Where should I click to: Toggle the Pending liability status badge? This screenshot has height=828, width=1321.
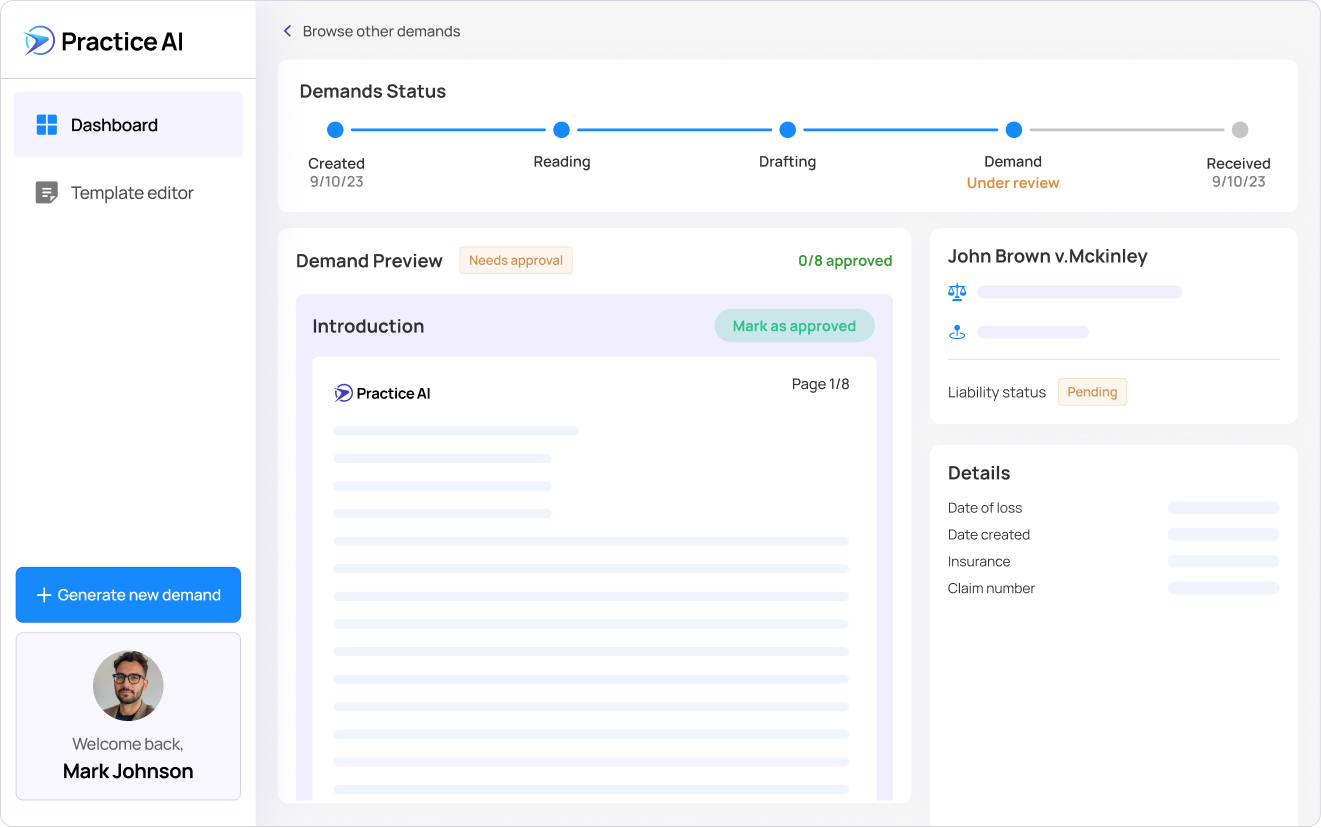(1092, 391)
